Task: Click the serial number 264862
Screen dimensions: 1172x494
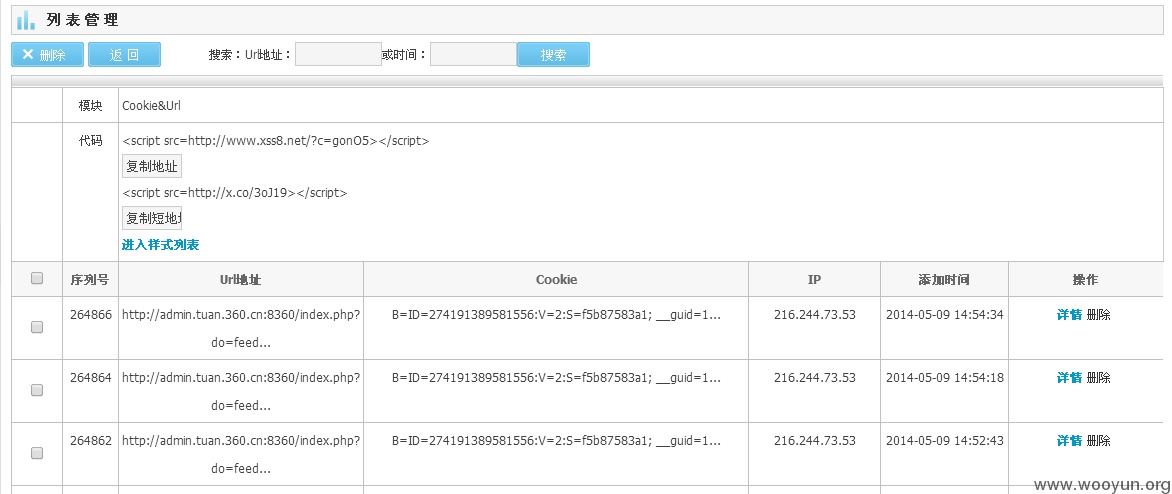Action: click(x=90, y=441)
